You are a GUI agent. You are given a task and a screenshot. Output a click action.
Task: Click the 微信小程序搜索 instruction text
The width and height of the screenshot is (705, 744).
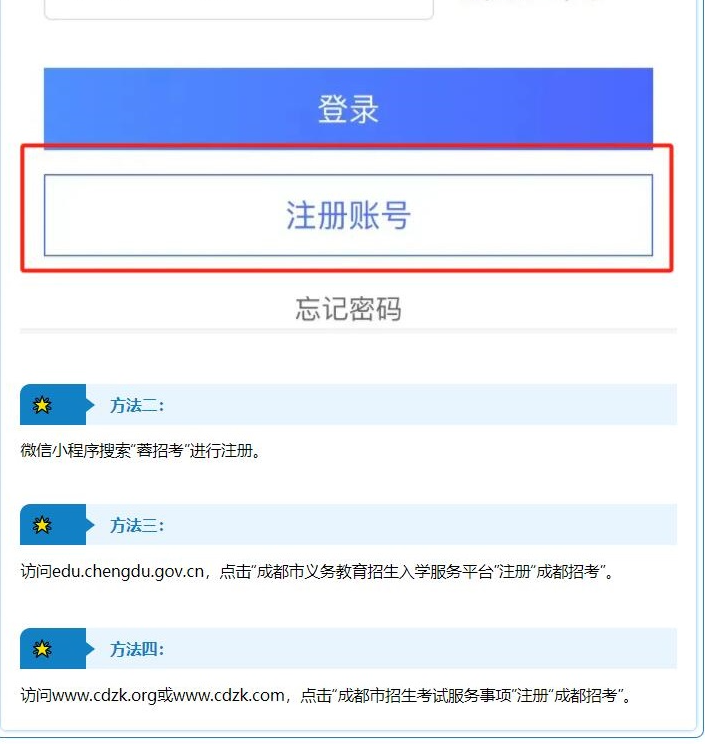(75, 450)
